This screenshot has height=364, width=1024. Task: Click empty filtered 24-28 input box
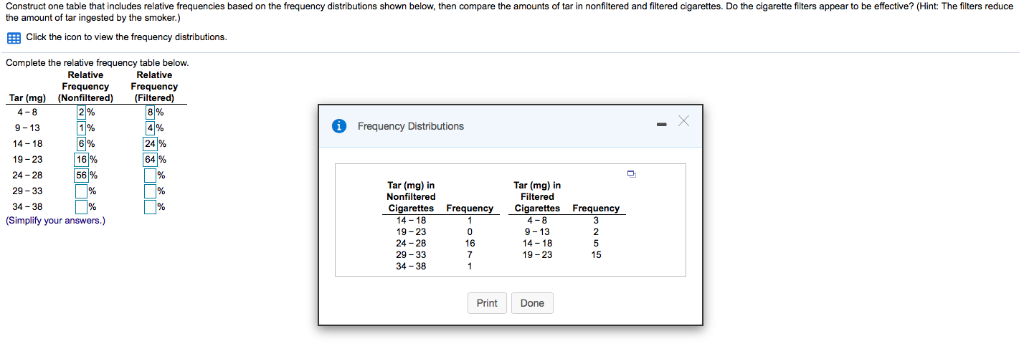150,175
